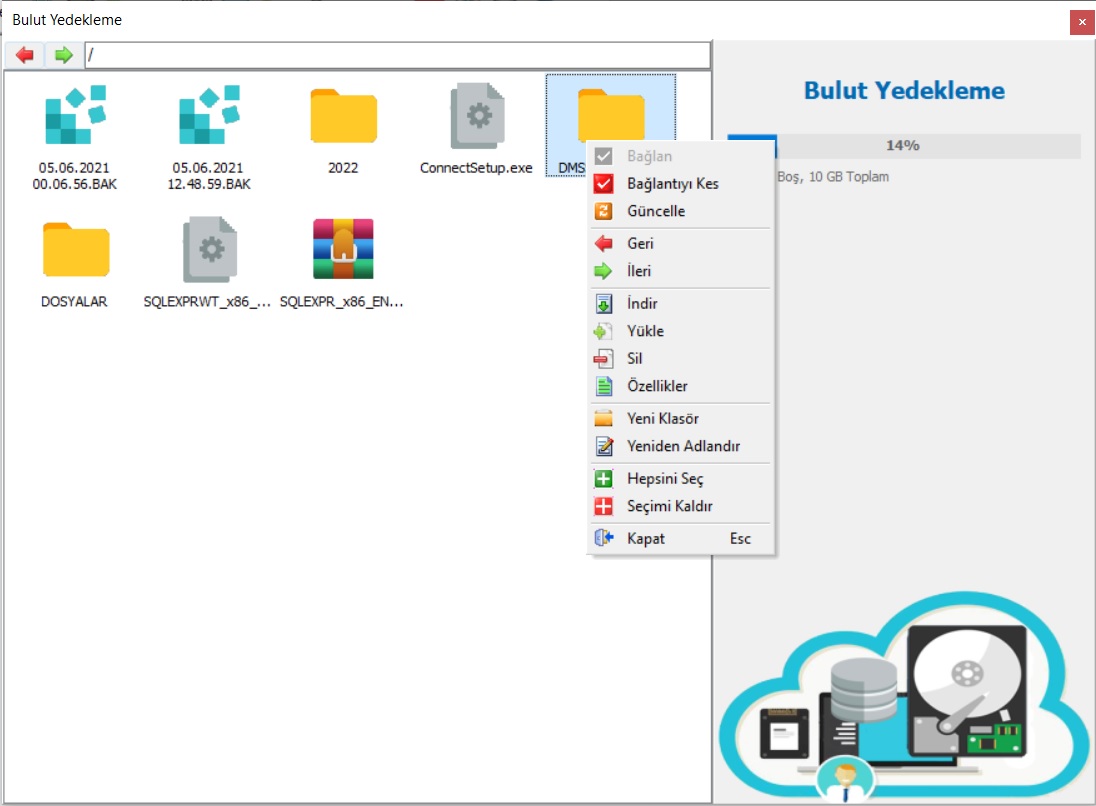This screenshot has height=806, width=1096.
Task: Select Sil to delete the item
Action: (634, 359)
